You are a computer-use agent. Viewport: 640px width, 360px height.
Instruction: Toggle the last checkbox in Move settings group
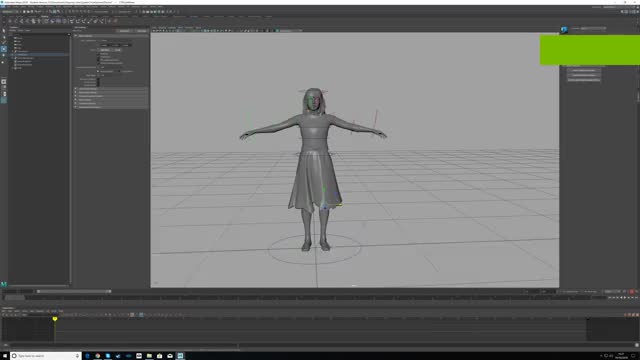[98, 63]
